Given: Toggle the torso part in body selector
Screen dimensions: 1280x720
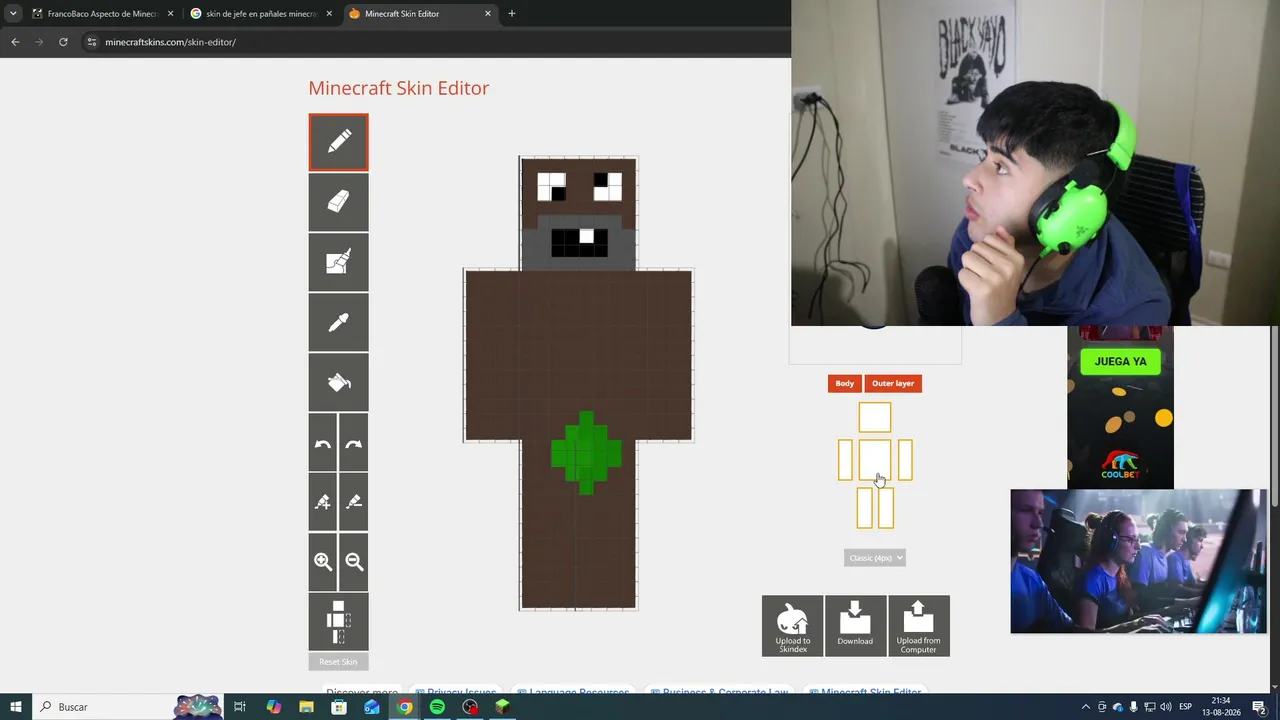Looking at the screenshot, I should point(875,460).
